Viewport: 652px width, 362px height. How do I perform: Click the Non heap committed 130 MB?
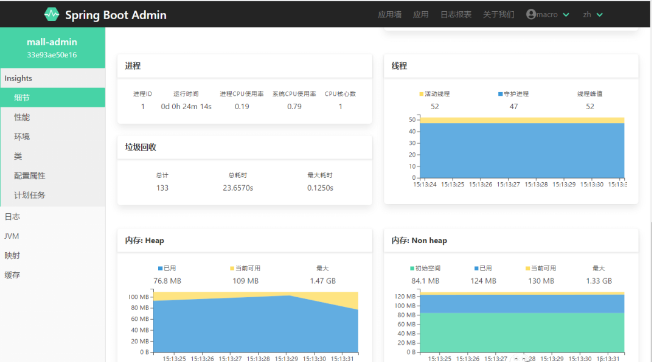pyautogui.click(x=541, y=281)
